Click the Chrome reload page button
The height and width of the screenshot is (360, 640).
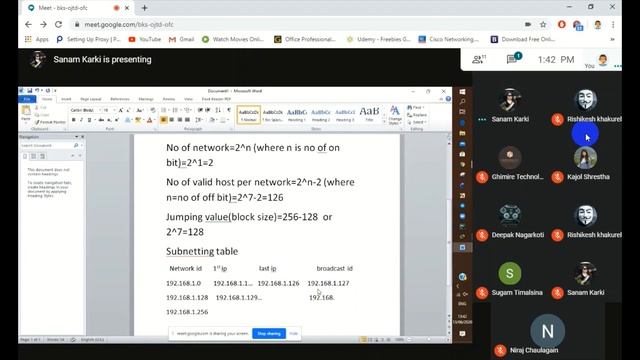click(x=58, y=24)
